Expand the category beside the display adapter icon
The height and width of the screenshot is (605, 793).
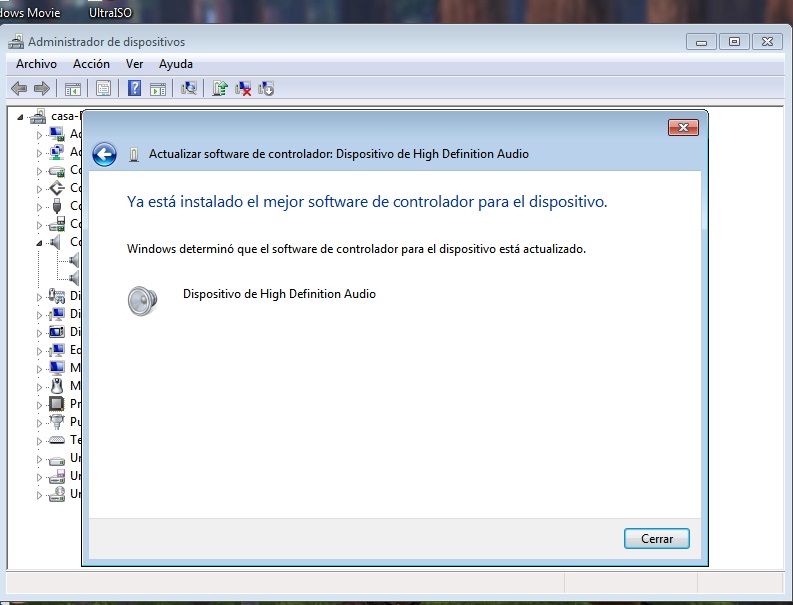[39, 135]
